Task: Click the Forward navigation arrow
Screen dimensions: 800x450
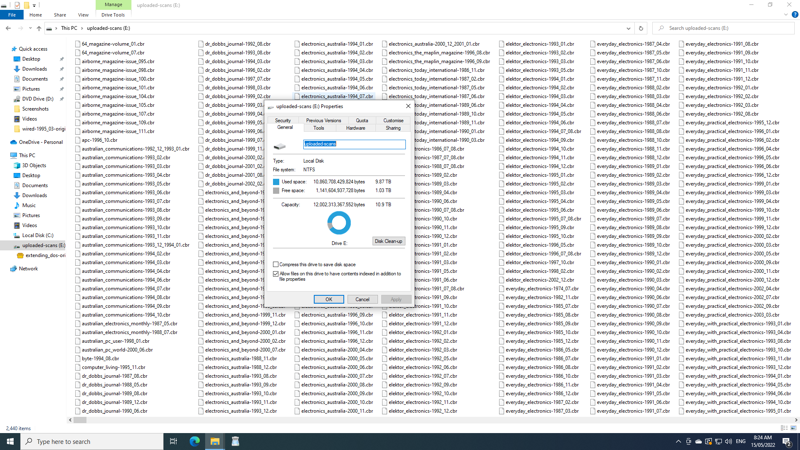Action: [x=20, y=28]
